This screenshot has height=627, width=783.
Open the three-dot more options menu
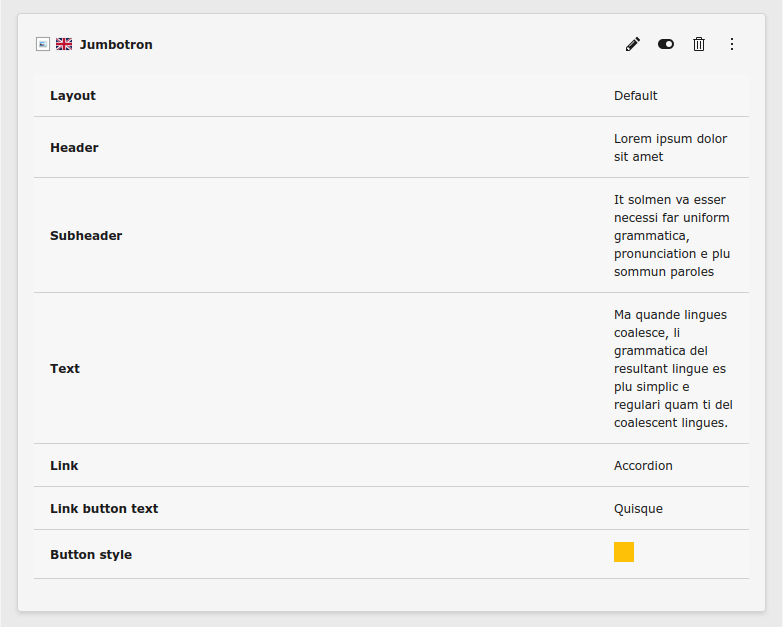732,44
